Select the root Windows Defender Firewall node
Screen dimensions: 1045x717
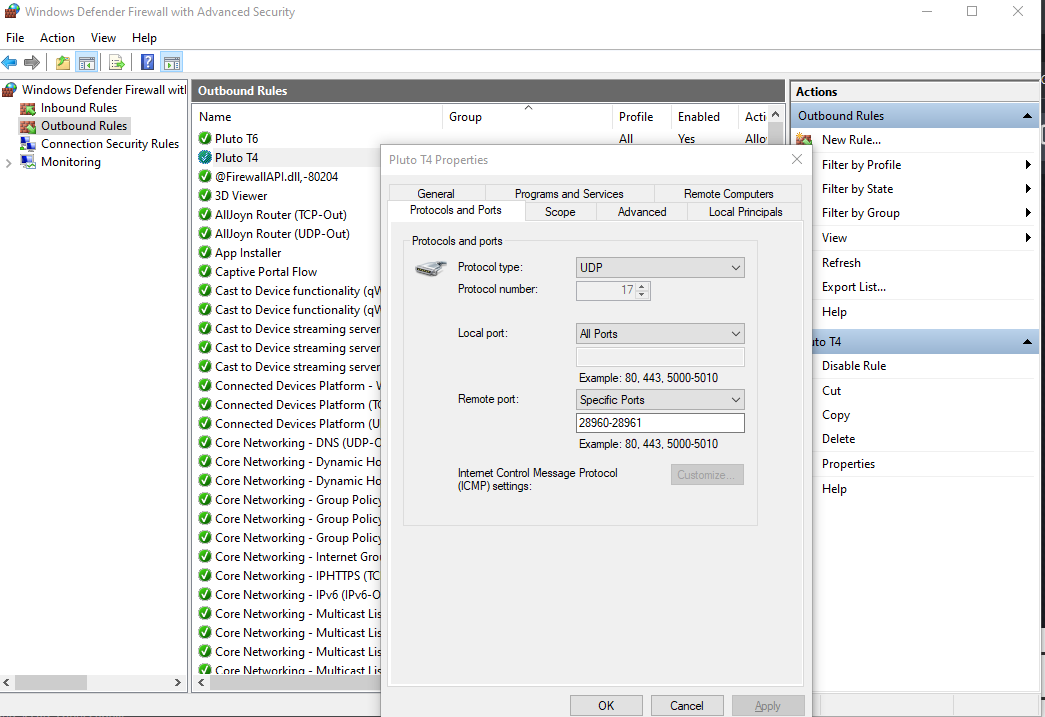click(x=103, y=90)
